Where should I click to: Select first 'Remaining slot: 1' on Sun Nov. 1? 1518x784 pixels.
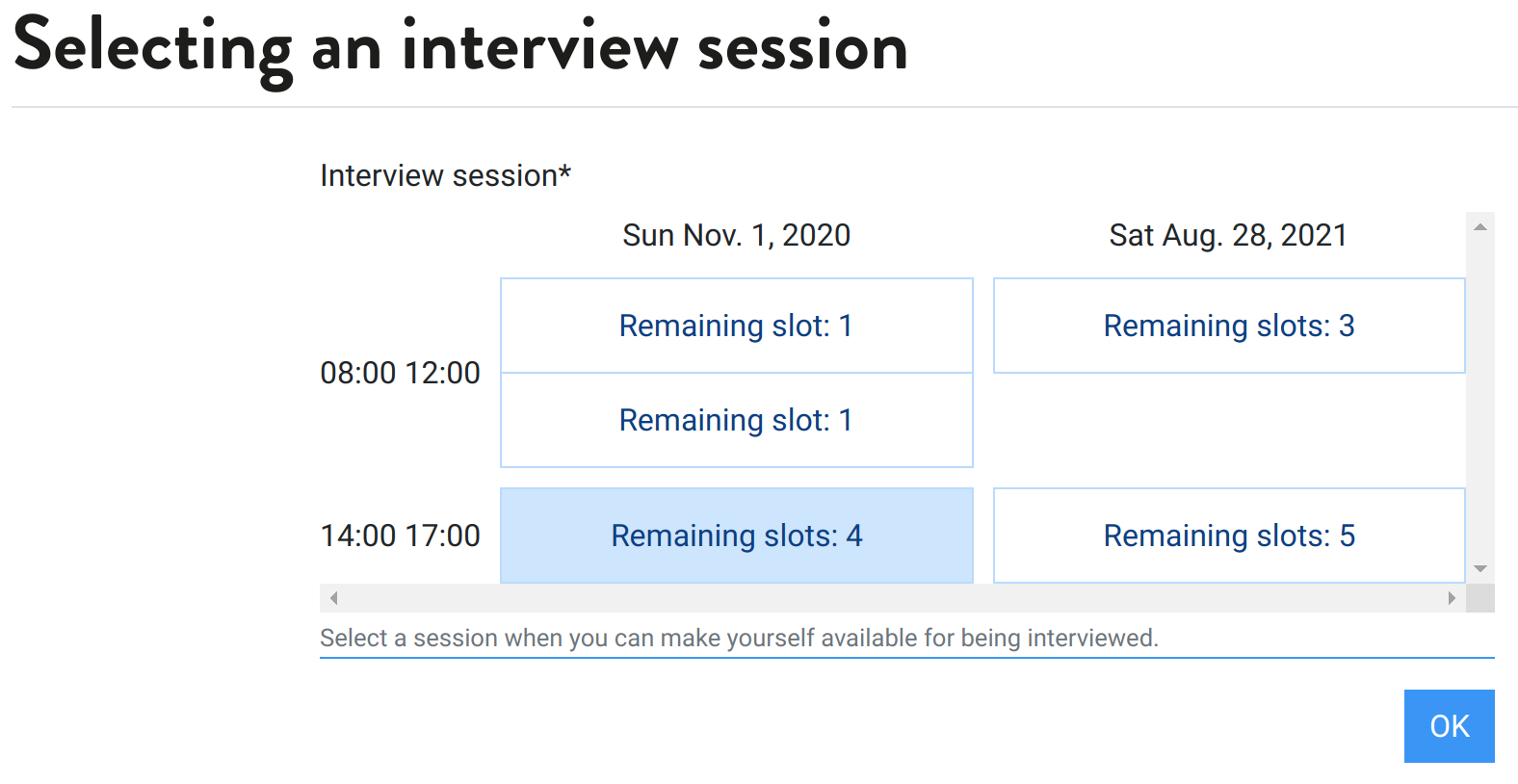point(736,326)
